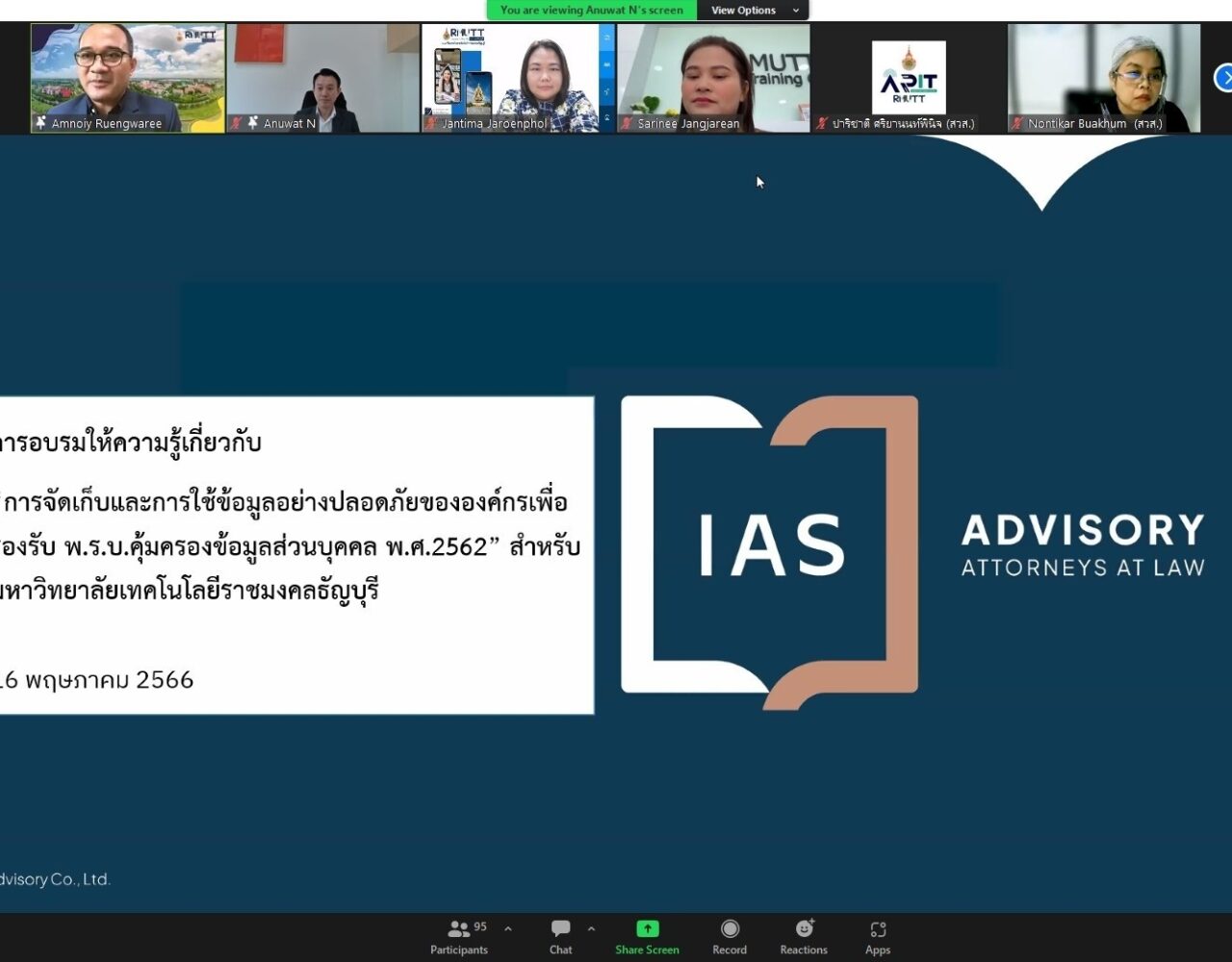Click the muted mic icon beside Jantima Jaroenphol
This screenshot has height=962, width=1232.
pos(432,123)
